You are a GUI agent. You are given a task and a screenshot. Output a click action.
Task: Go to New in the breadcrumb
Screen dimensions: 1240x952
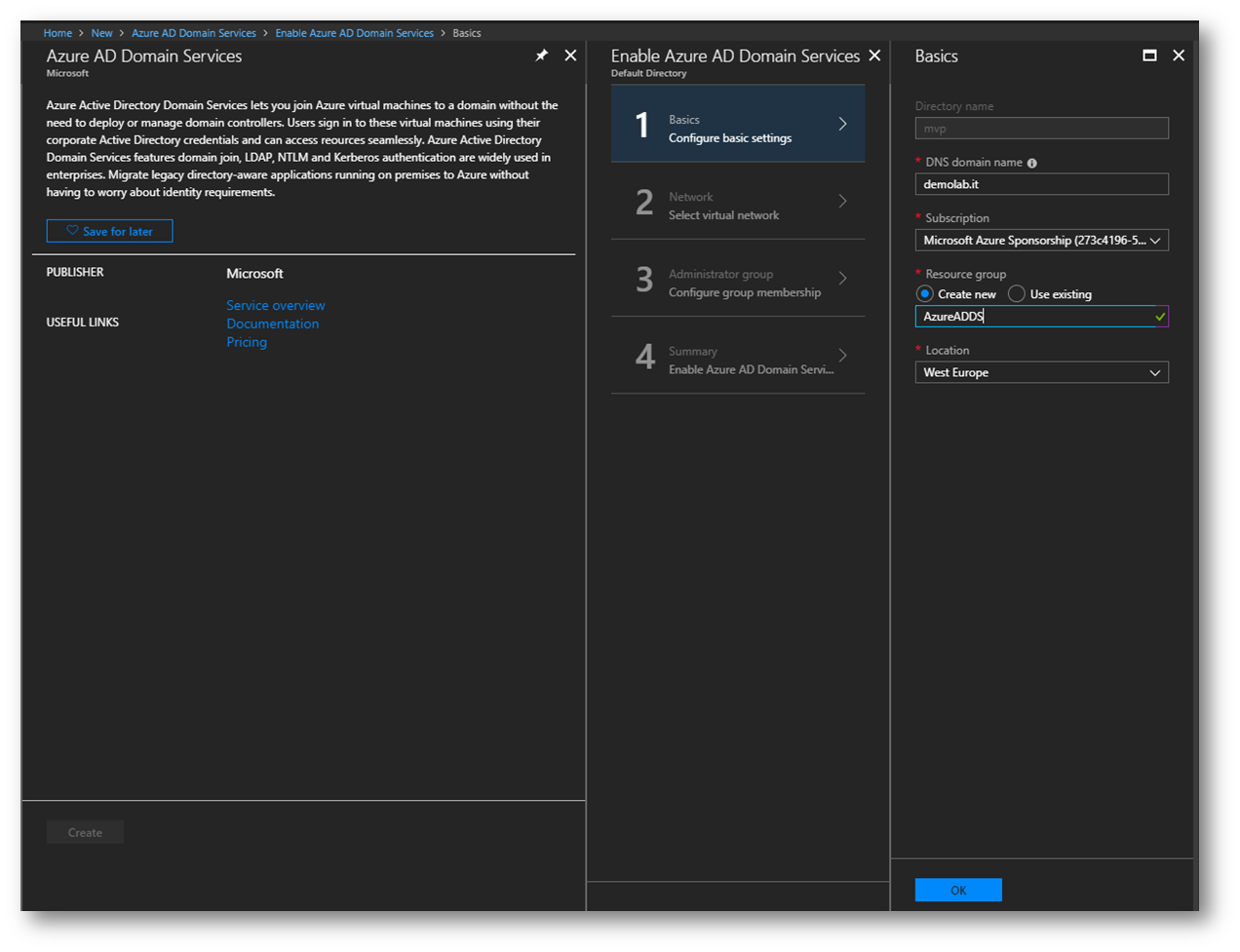pyautogui.click(x=102, y=33)
